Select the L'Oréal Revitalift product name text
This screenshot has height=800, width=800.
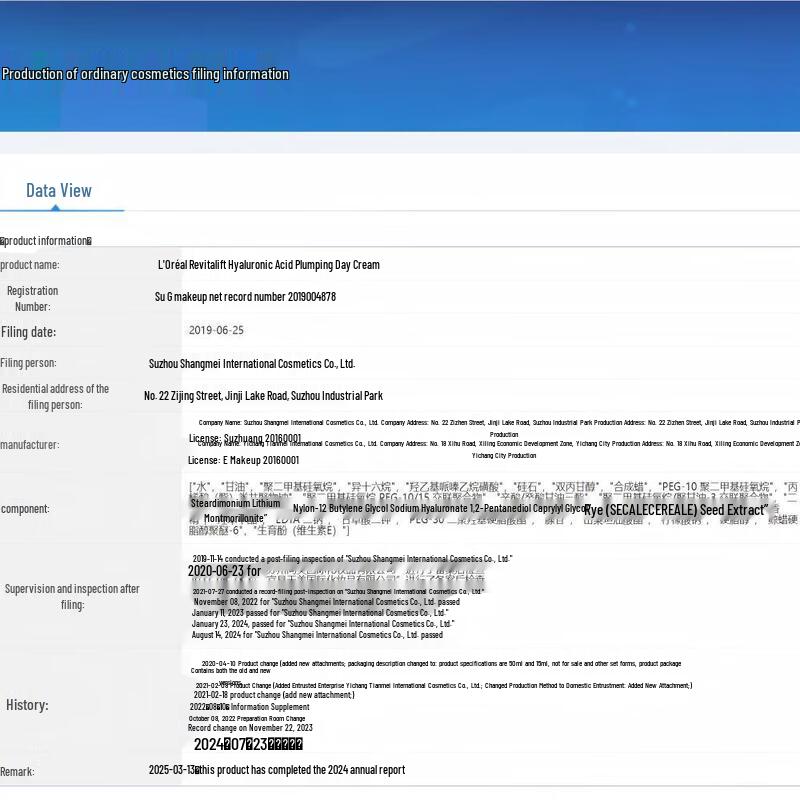(x=268, y=265)
